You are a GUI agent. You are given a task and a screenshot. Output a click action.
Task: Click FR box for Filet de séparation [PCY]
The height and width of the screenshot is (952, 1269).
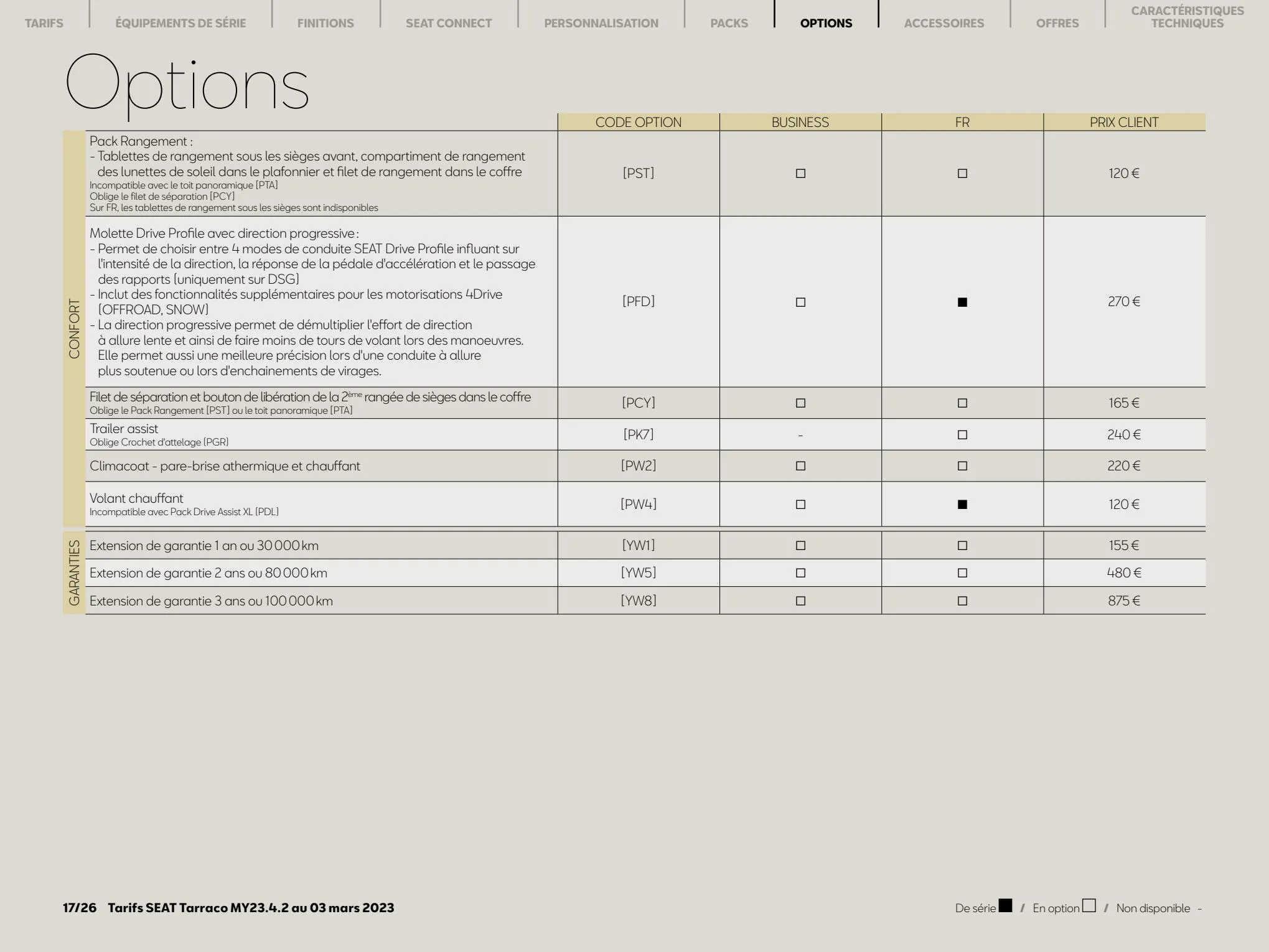962,403
